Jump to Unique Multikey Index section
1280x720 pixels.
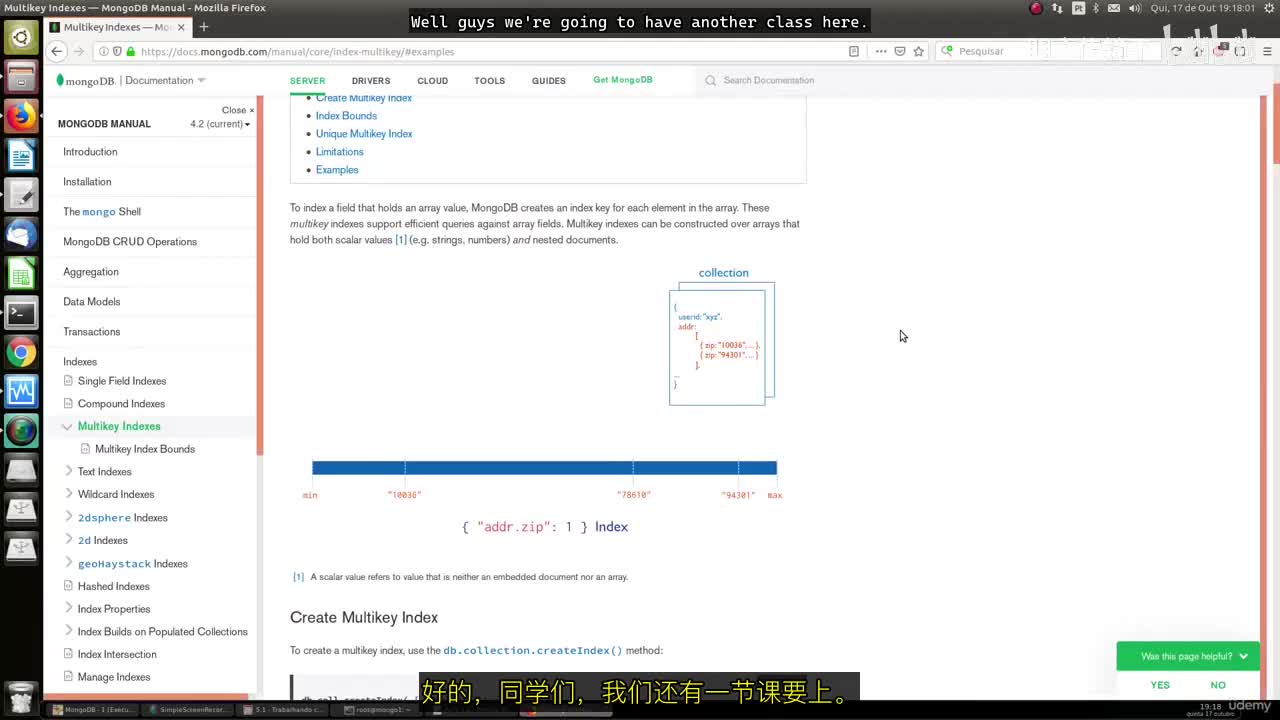click(x=364, y=134)
